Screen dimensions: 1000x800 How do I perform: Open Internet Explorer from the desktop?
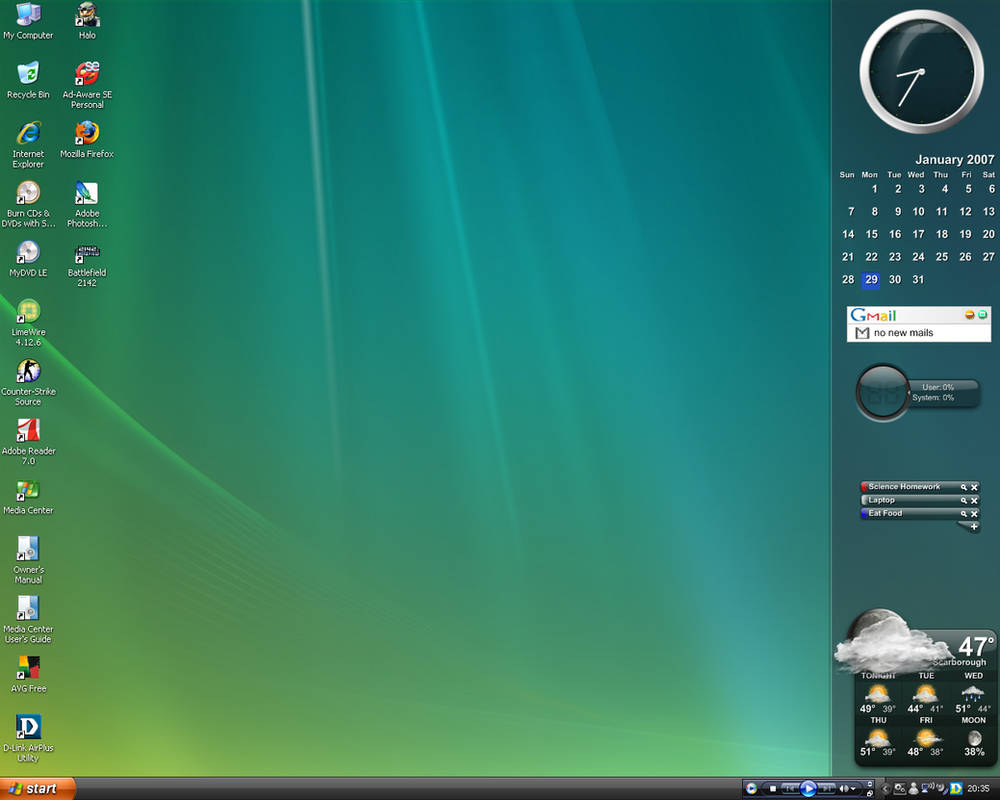pos(28,145)
